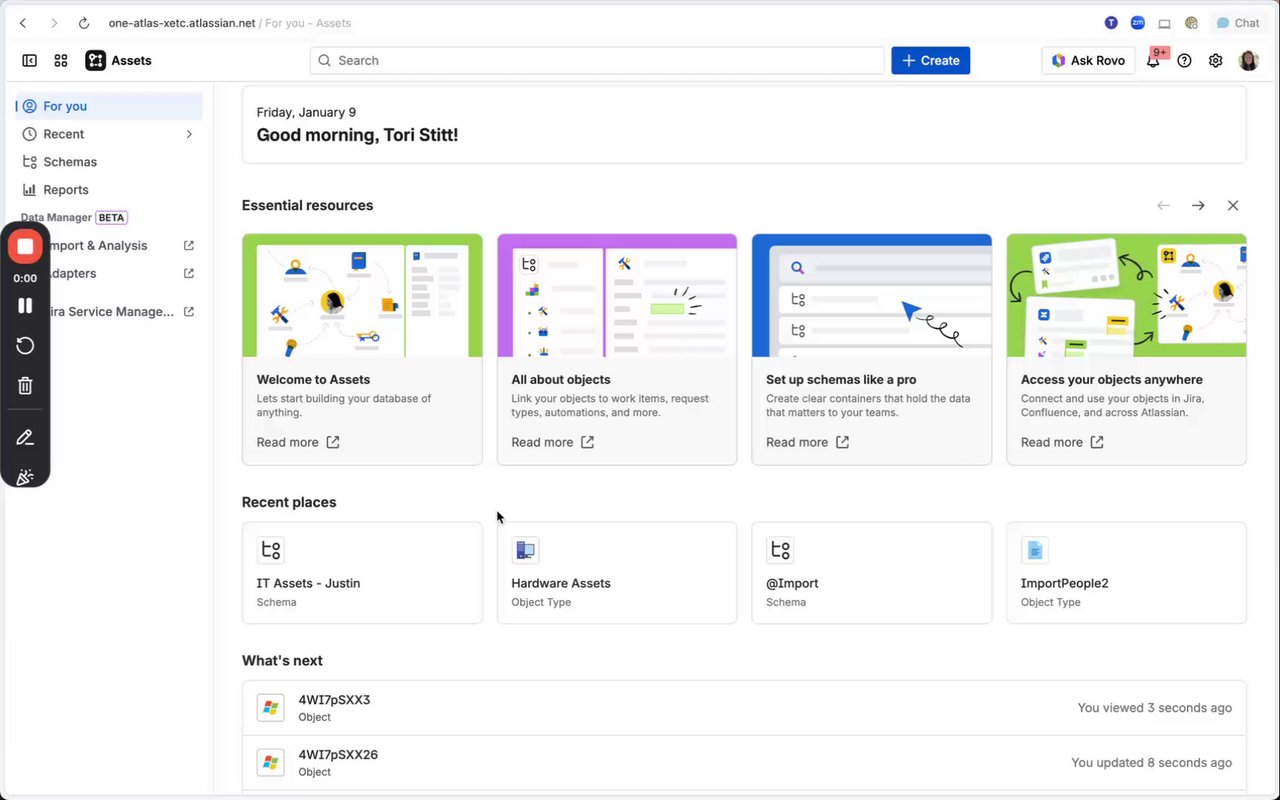This screenshot has width=1280, height=800.
Task: Open Read more under Welcome to Assets
Action: [x=298, y=442]
